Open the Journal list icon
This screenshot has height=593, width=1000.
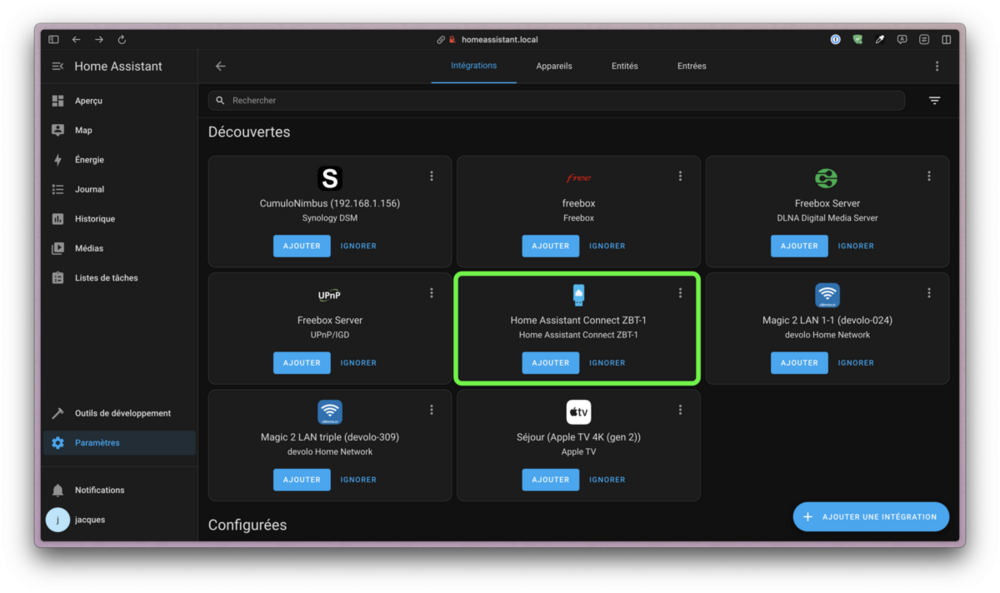(x=58, y=189)
